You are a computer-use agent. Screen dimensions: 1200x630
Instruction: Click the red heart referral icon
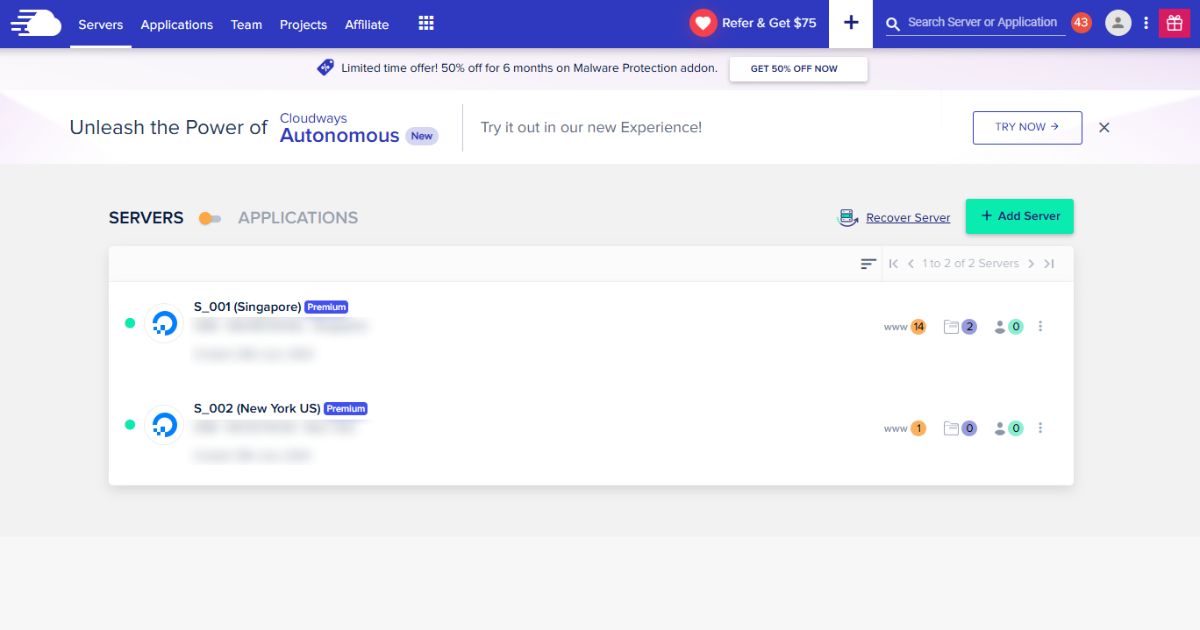click(703, 23)
